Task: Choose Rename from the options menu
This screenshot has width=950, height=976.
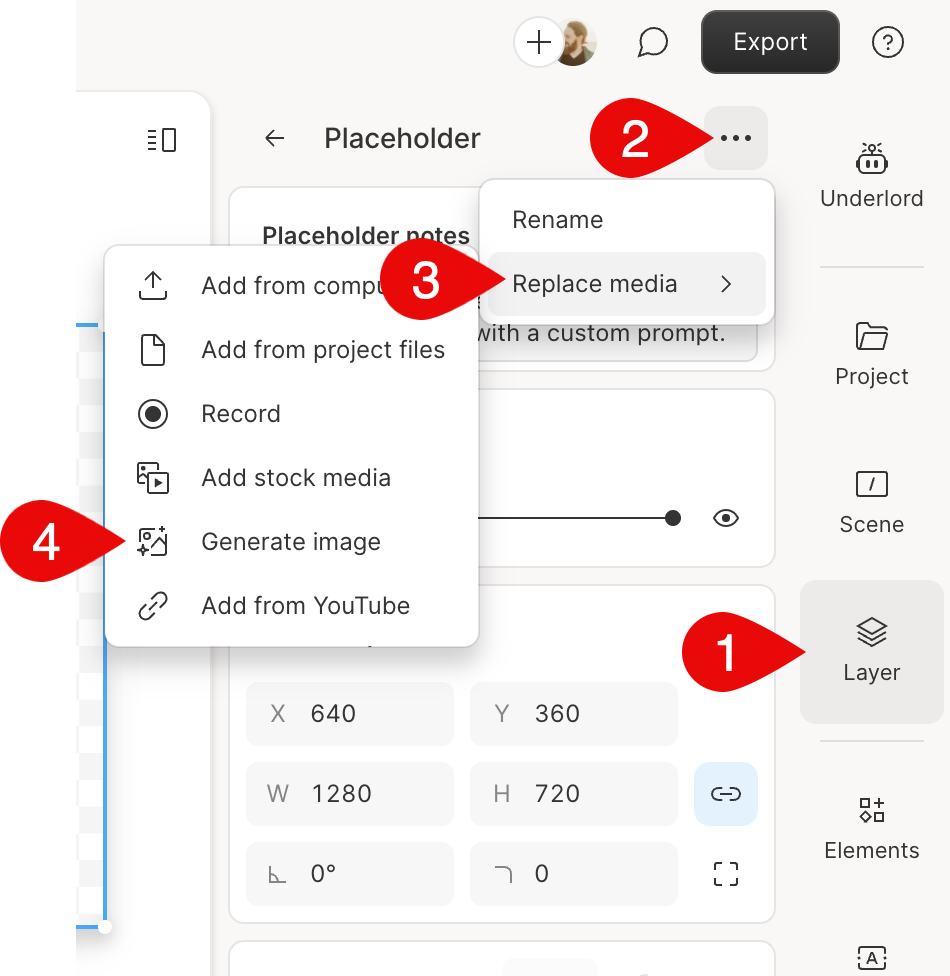Action: click(x=627, y=220)
